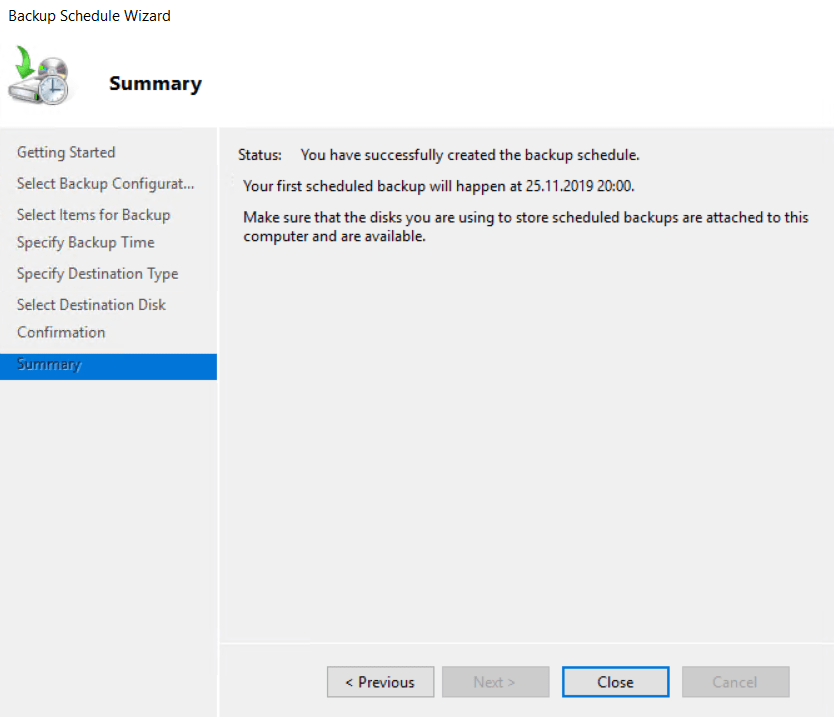Click the backup wizard disk-and-clock icon
This screenshot has width=834, height=717.
click(40, 75)
